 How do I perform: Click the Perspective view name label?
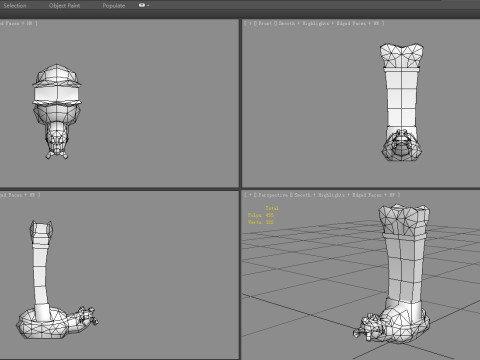273,195
